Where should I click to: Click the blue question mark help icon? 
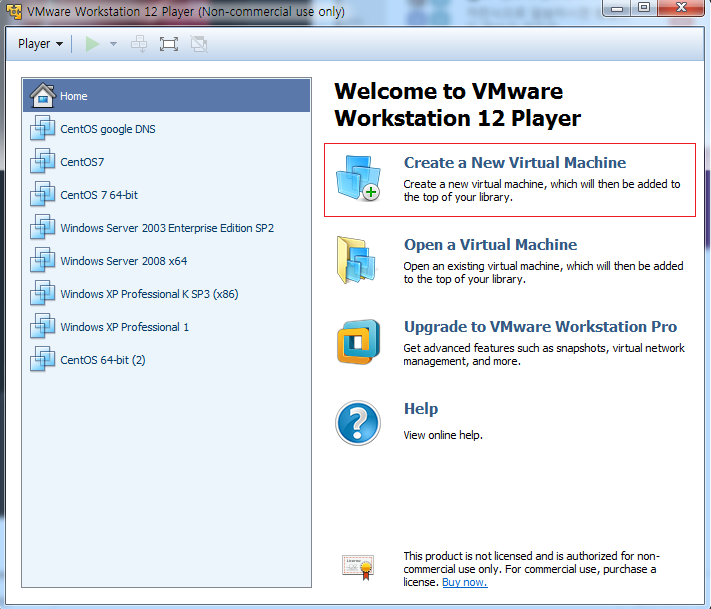358,423
